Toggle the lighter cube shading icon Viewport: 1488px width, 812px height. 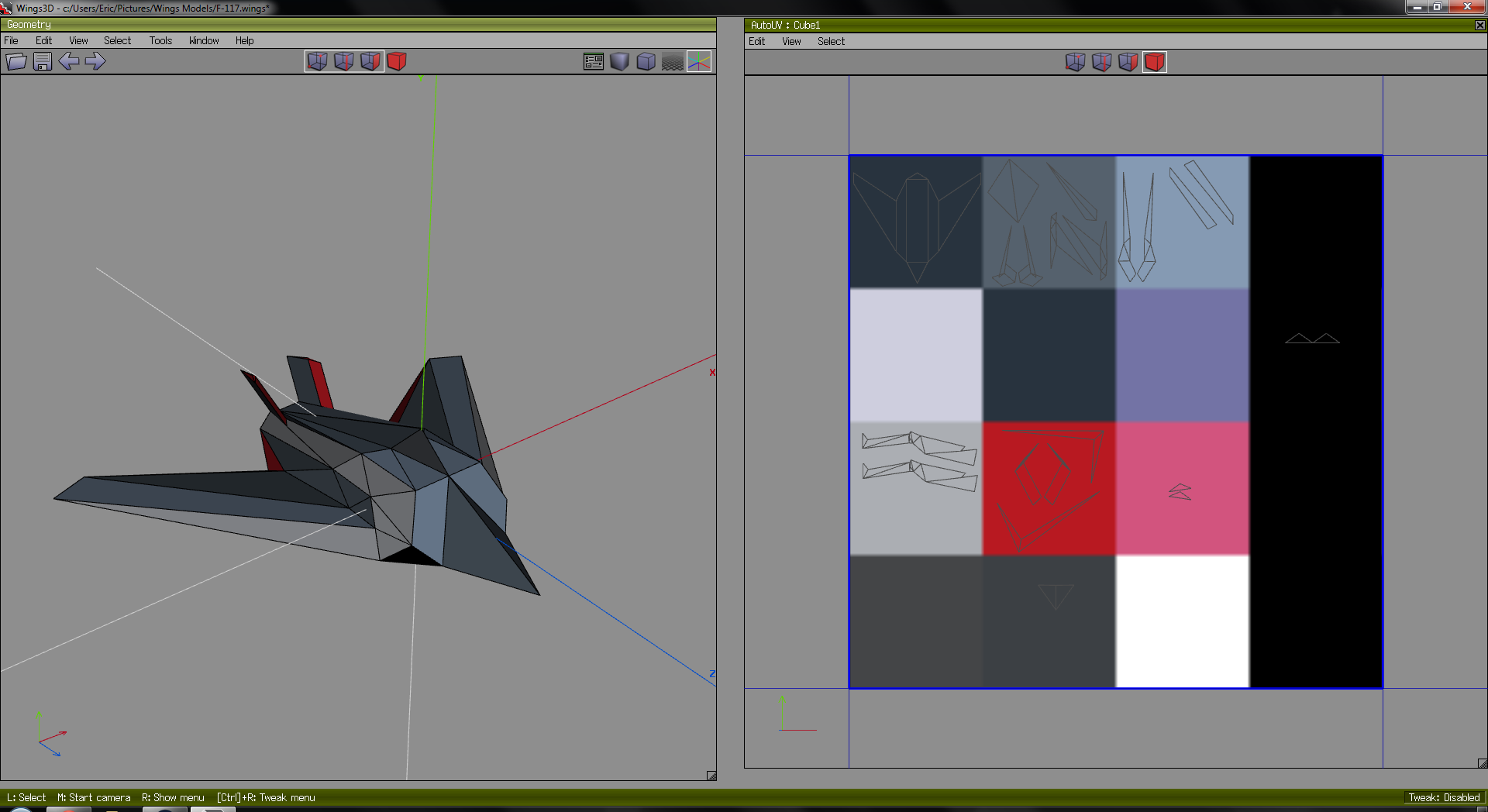[646, 61]
